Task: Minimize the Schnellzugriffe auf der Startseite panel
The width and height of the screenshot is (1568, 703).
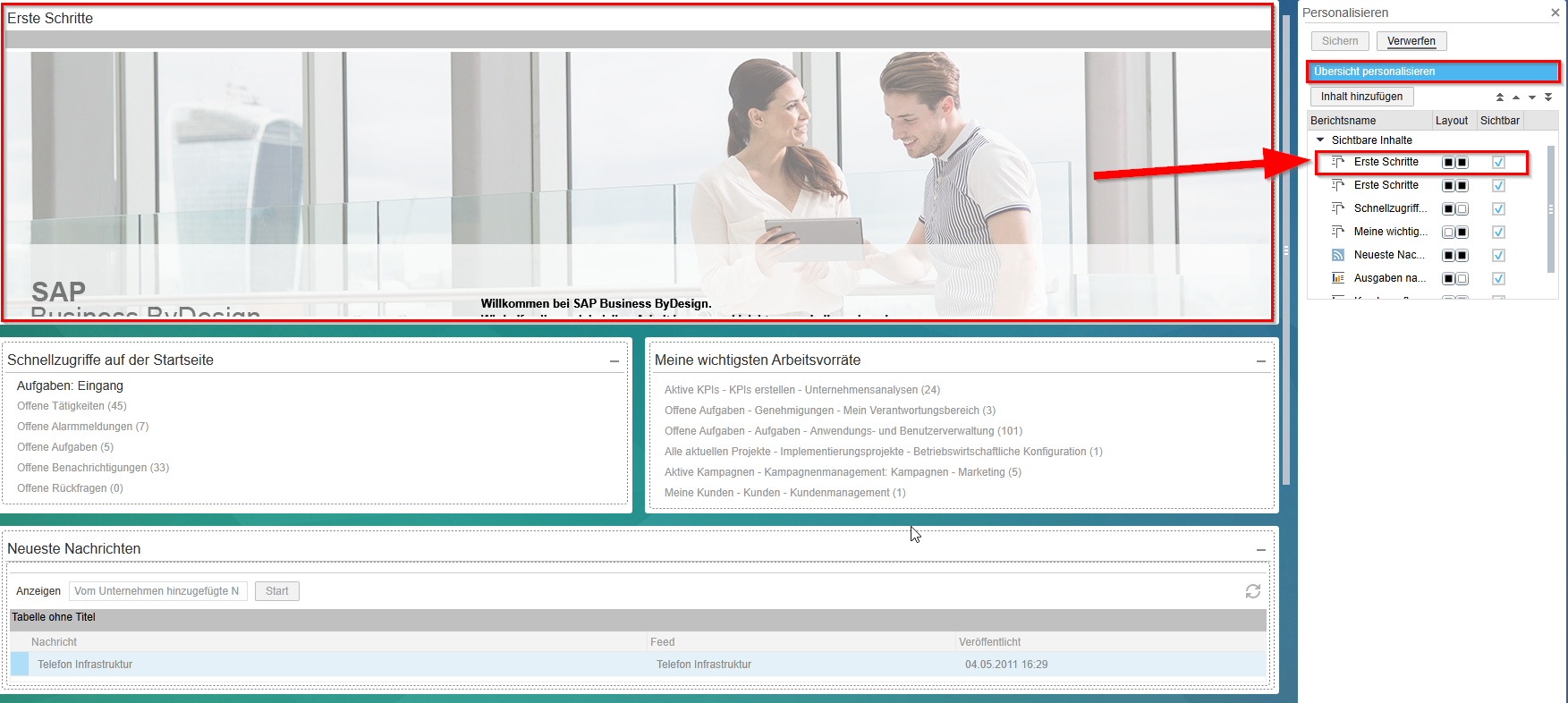Action: pyautogui.click(x=614, y=361)
